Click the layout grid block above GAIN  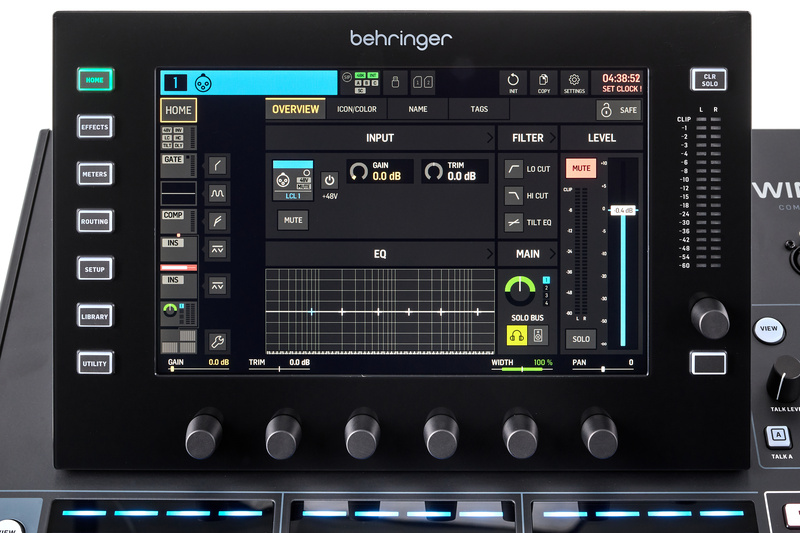tap(179, 341)
